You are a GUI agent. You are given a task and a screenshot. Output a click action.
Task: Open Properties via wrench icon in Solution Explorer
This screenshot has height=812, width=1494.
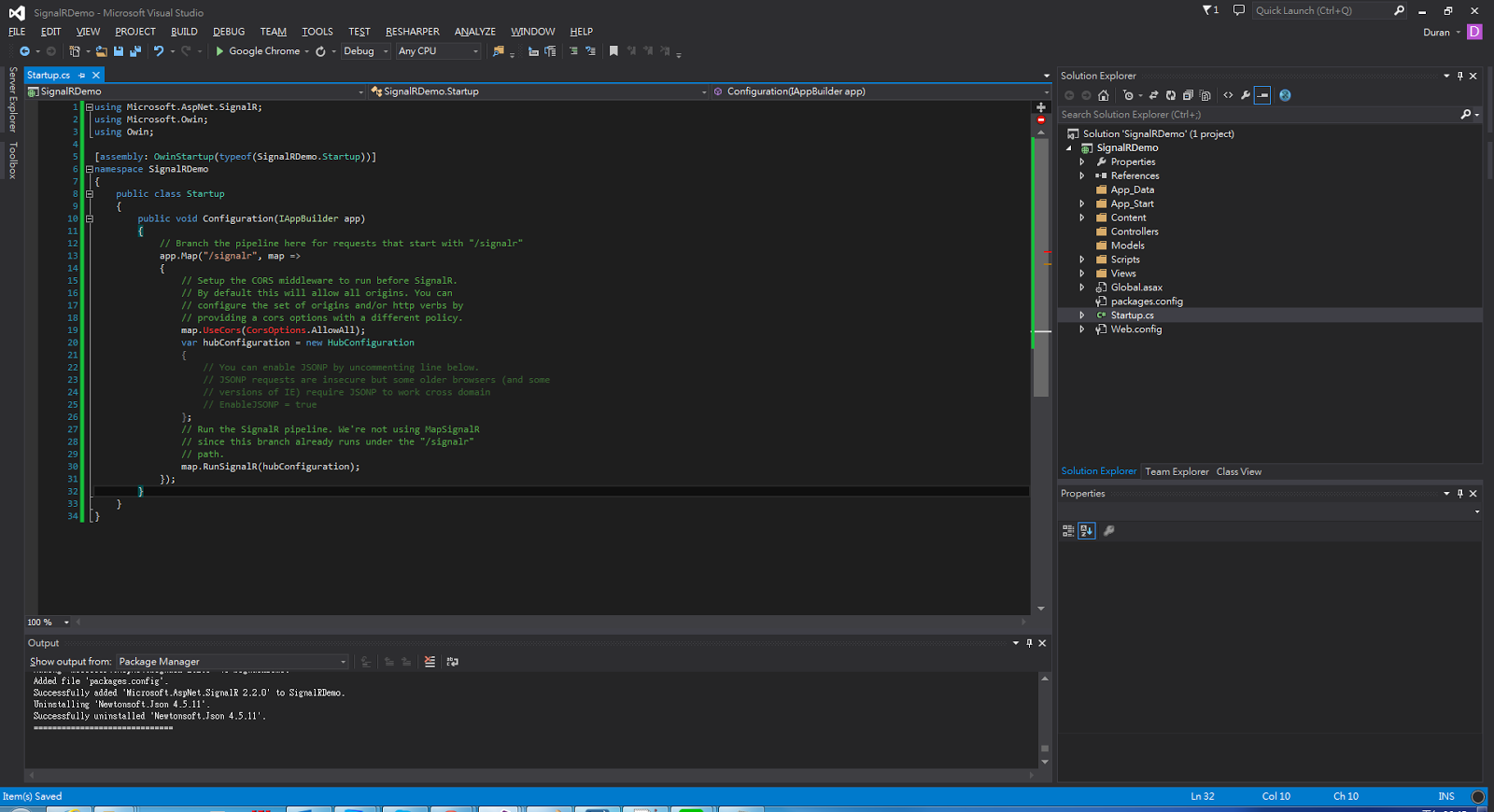1246,95
